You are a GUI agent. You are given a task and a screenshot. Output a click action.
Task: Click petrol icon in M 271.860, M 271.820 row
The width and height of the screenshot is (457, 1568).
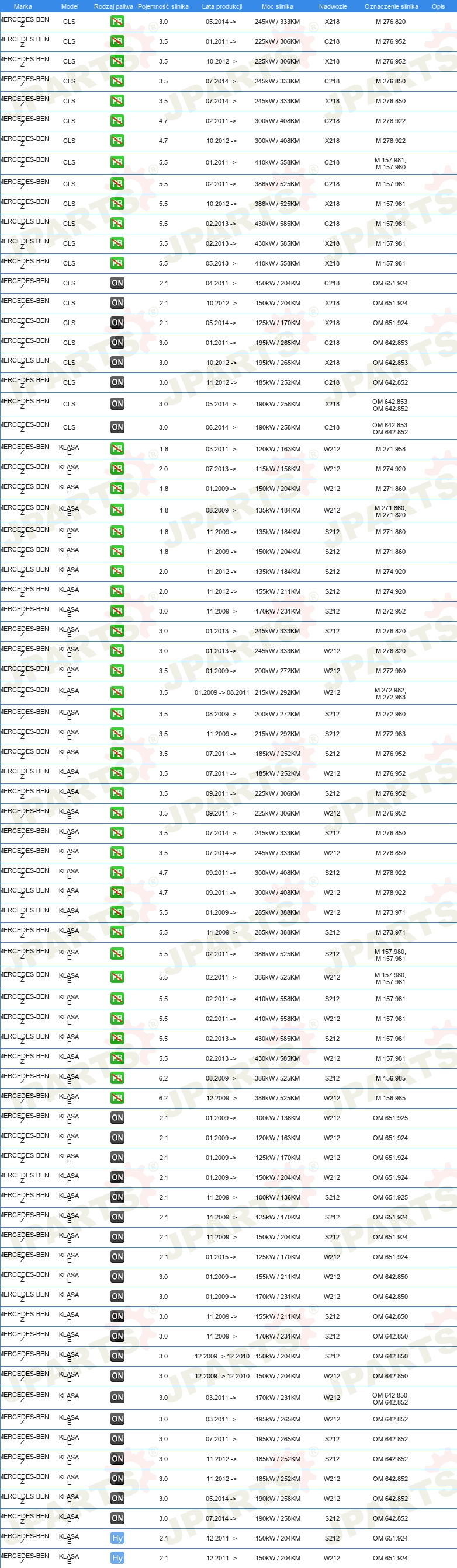point(117,510)
